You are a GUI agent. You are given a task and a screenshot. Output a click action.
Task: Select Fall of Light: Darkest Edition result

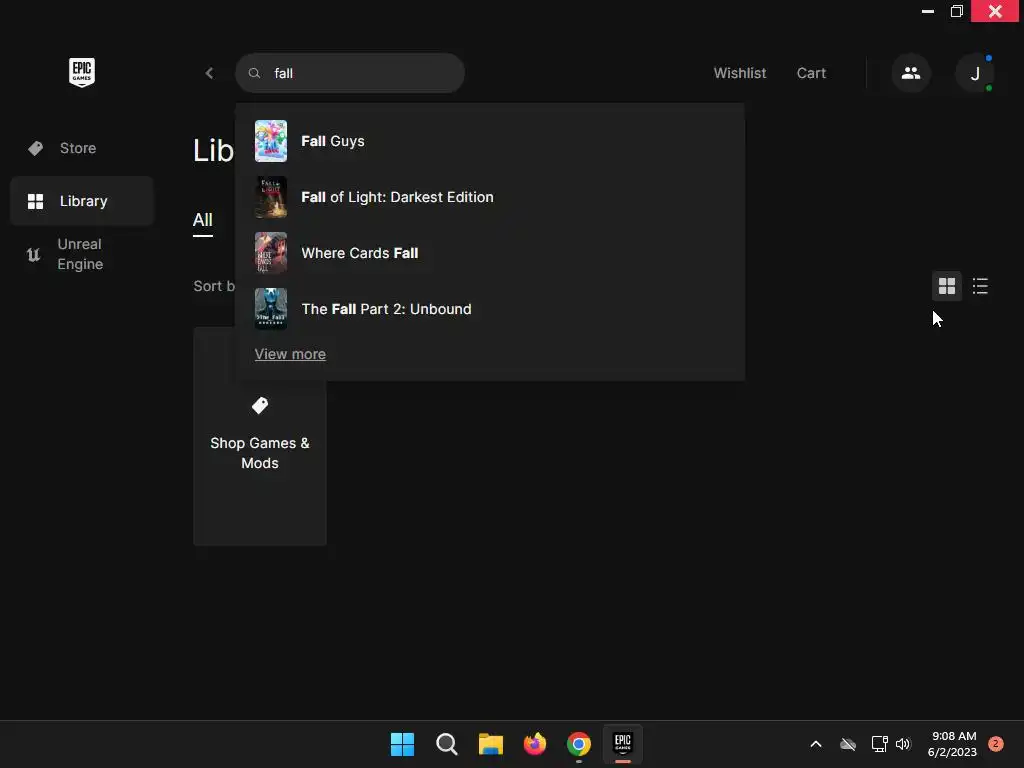(x=490, y=197)
